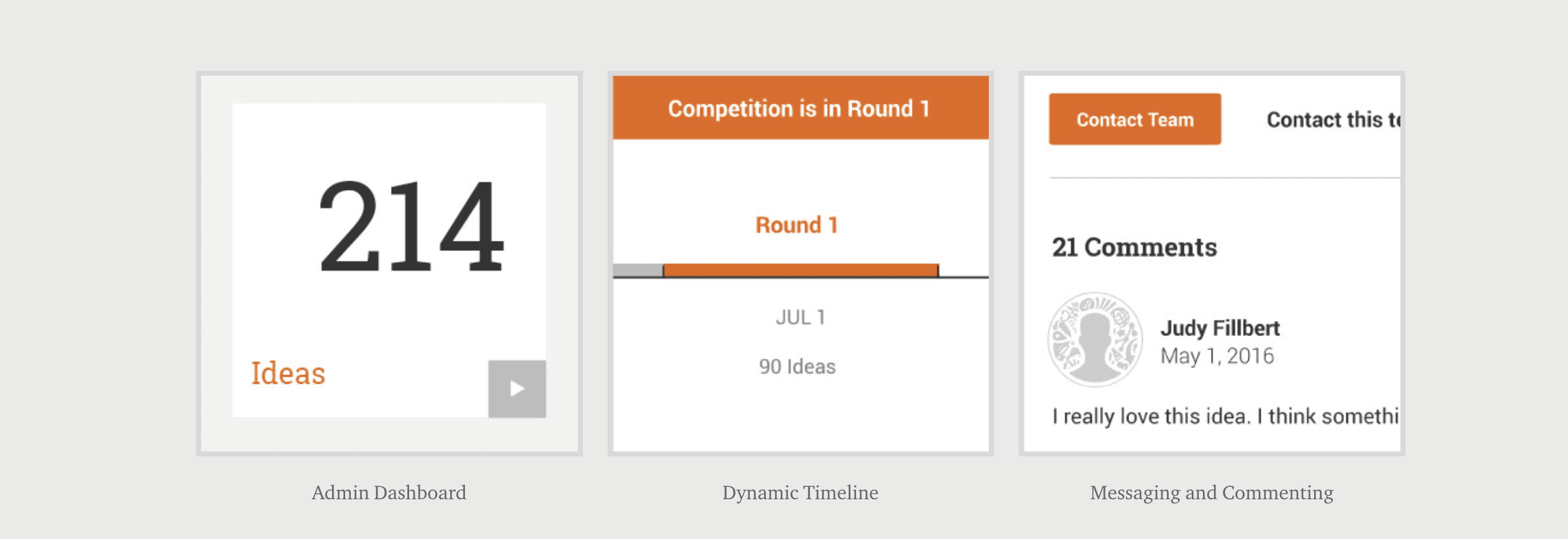This screenshot has width=1568, height=539.
Task: Click the orange Round 1 banner header
Action: [x=800, y=107]
